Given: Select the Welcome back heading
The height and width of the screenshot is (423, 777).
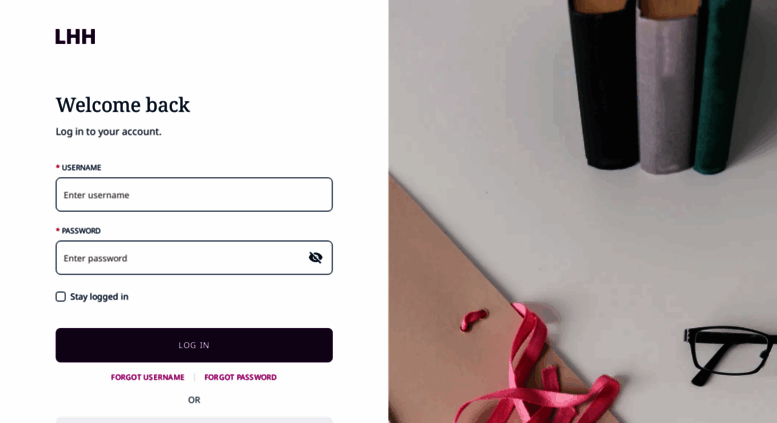Looking at the screenshot, I should 123,105.
